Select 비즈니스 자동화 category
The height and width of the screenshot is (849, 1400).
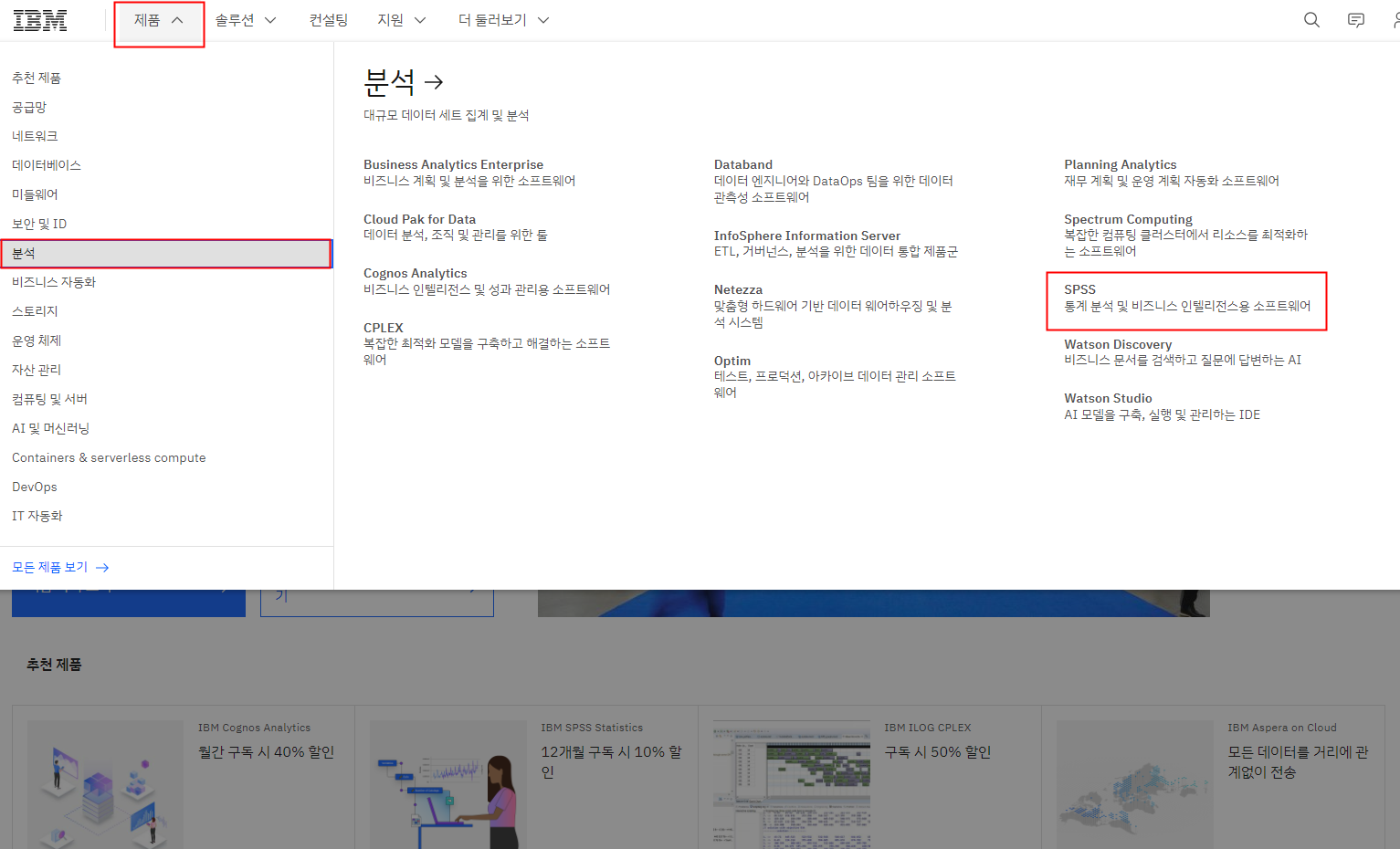coord(54,282)
